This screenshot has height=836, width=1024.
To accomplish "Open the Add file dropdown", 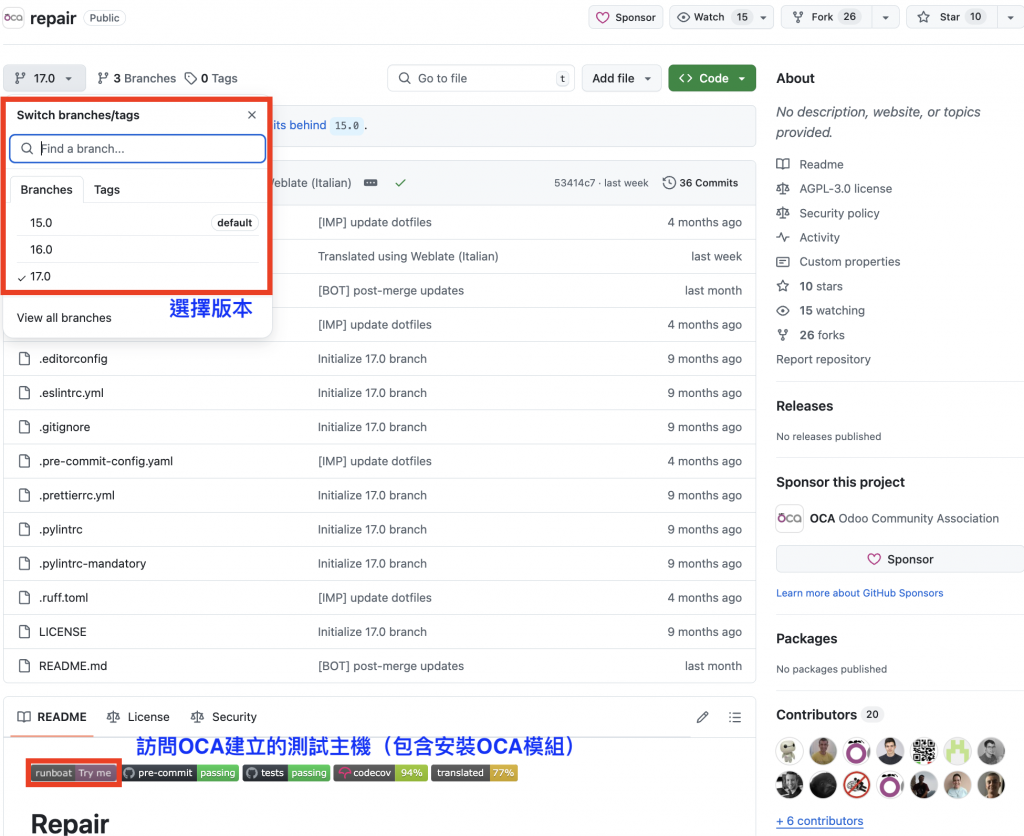I will click(621, 78).
